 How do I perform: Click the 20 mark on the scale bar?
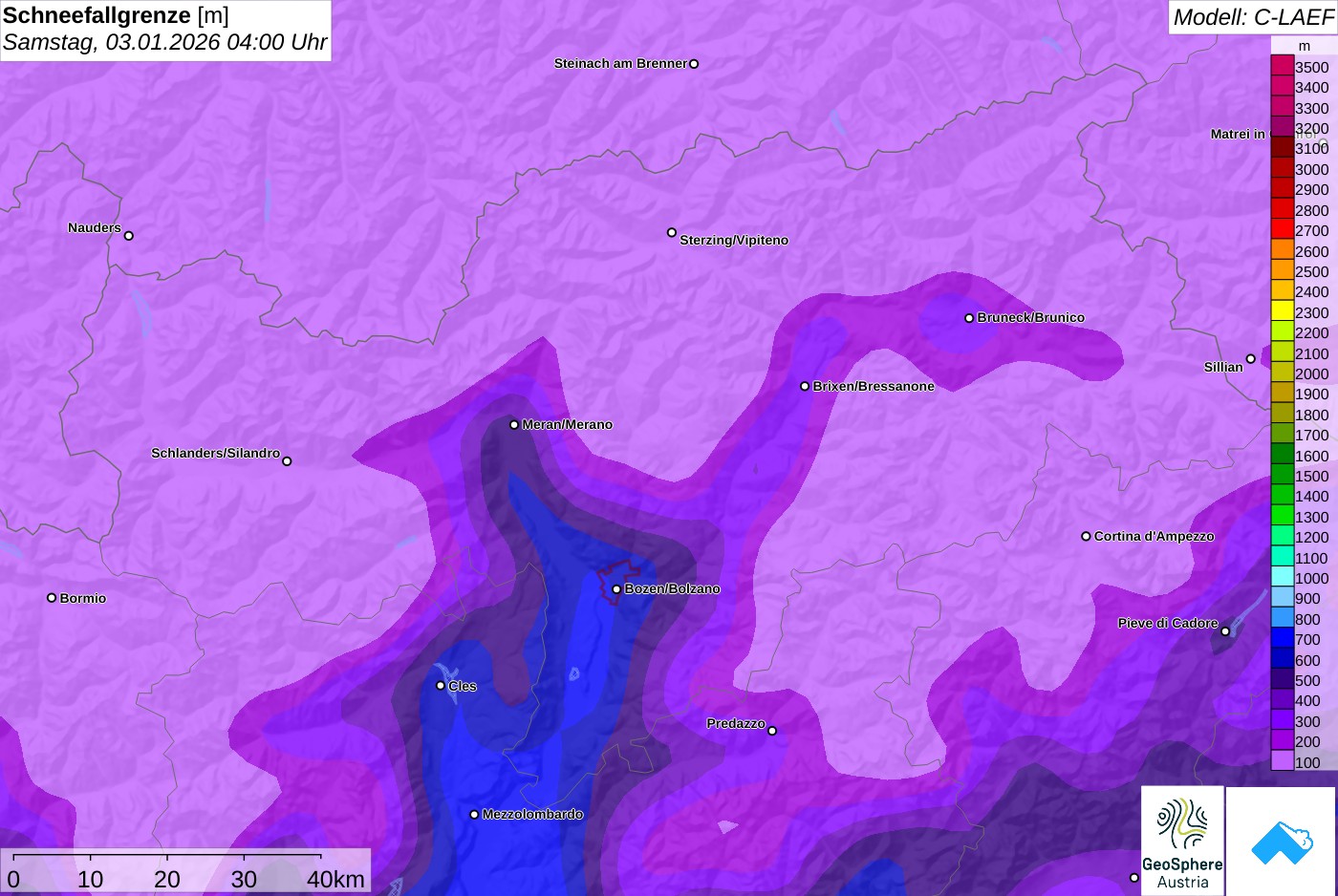pyautogui.click(x=167, y=879)
